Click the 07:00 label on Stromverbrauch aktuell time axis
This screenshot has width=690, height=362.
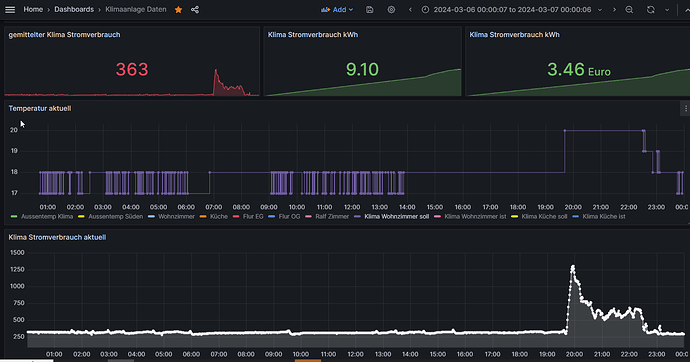point(219,354)
